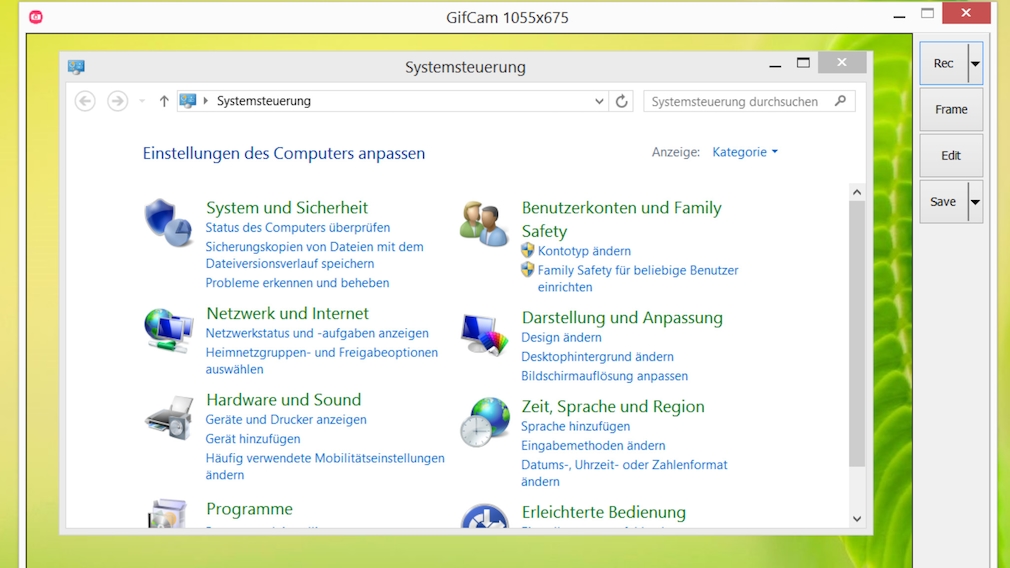Expand the address bar history dropdown
Image resolution: width=1010 pixels, height=568 pixels.
click(599, 101)
